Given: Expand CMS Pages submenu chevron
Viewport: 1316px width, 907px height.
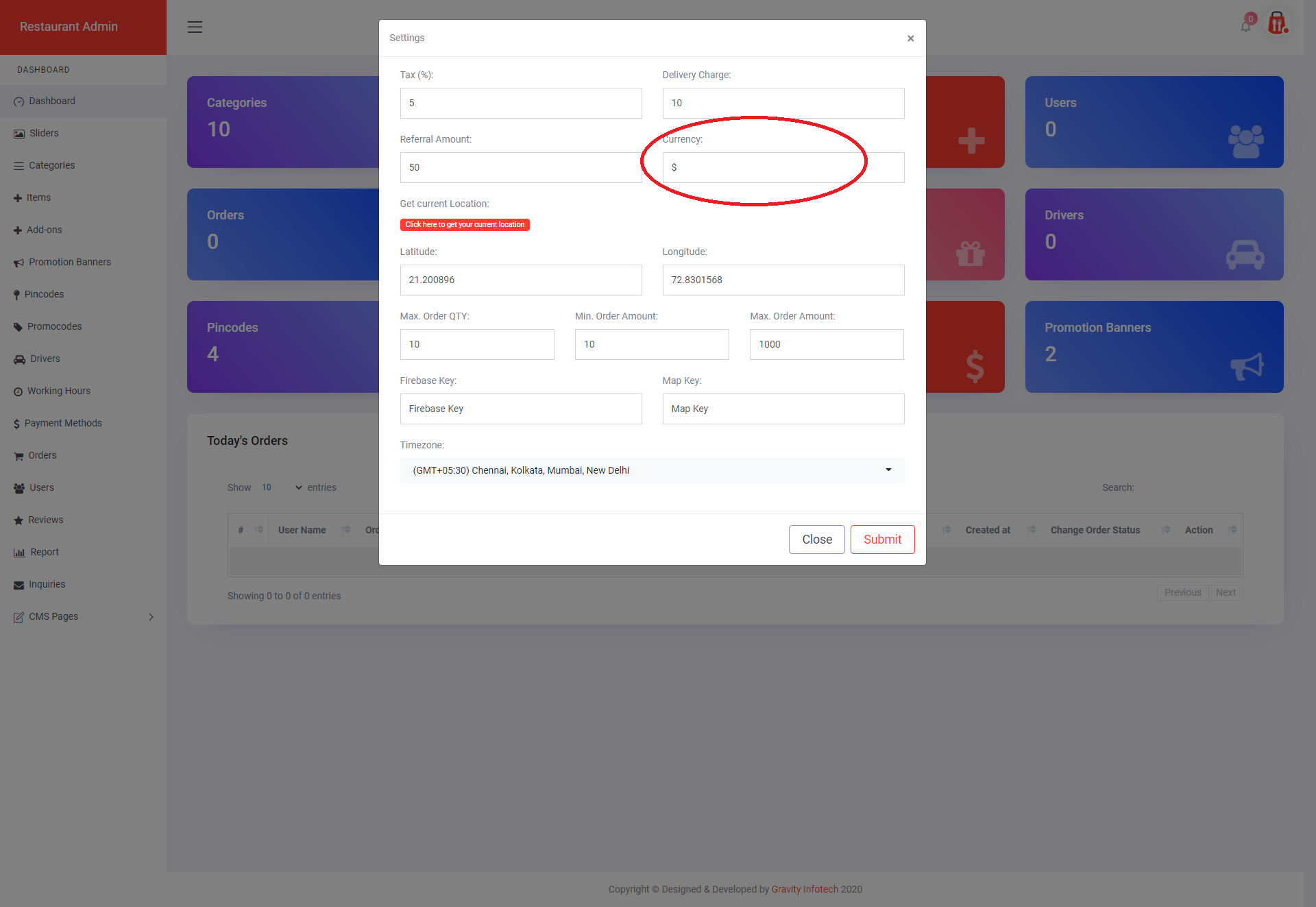Looking at the screenshot, I should coord(151,617).
